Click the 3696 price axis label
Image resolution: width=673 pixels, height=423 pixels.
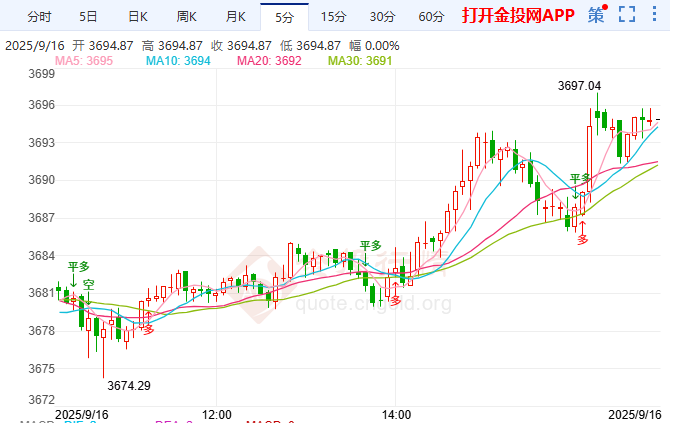(42, 105)
